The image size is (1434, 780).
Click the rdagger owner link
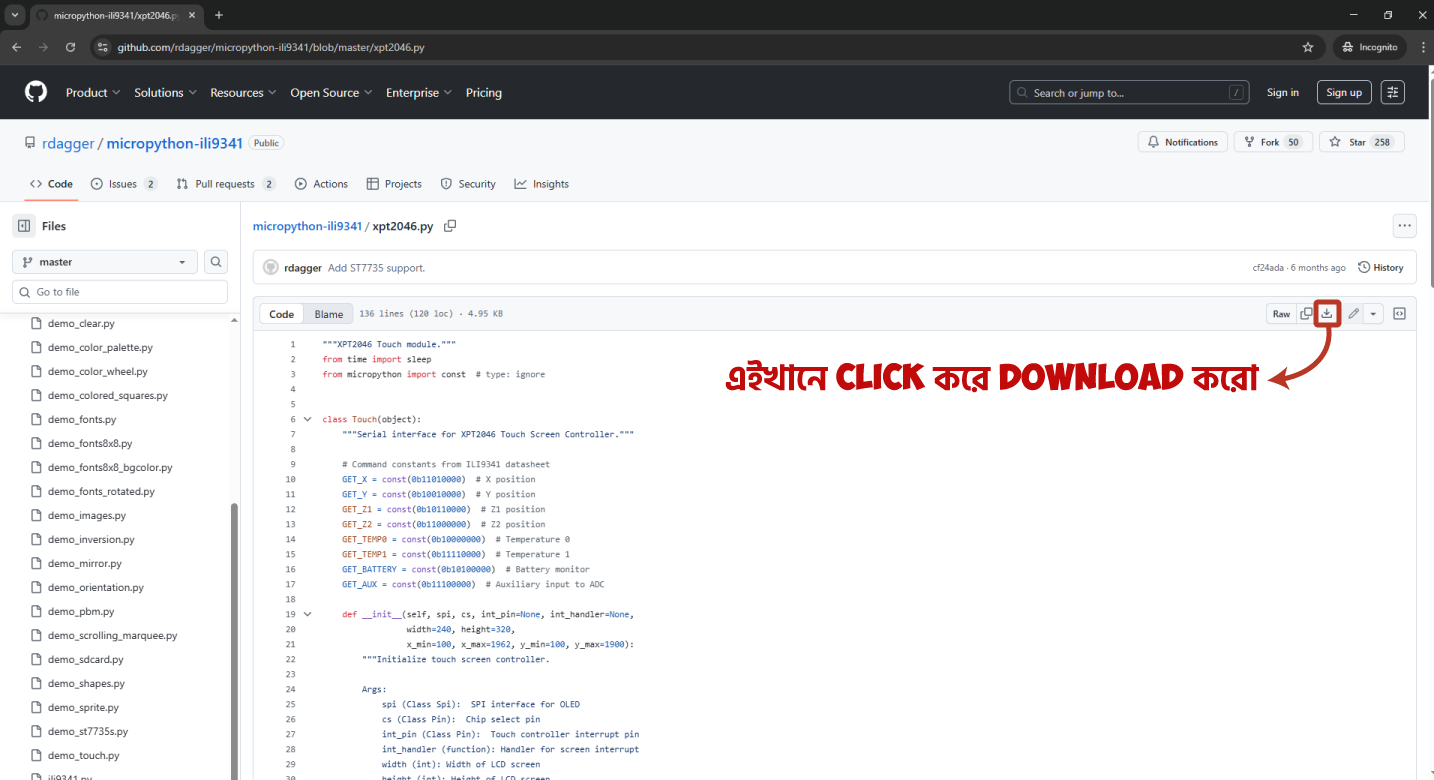click(68, 143)
